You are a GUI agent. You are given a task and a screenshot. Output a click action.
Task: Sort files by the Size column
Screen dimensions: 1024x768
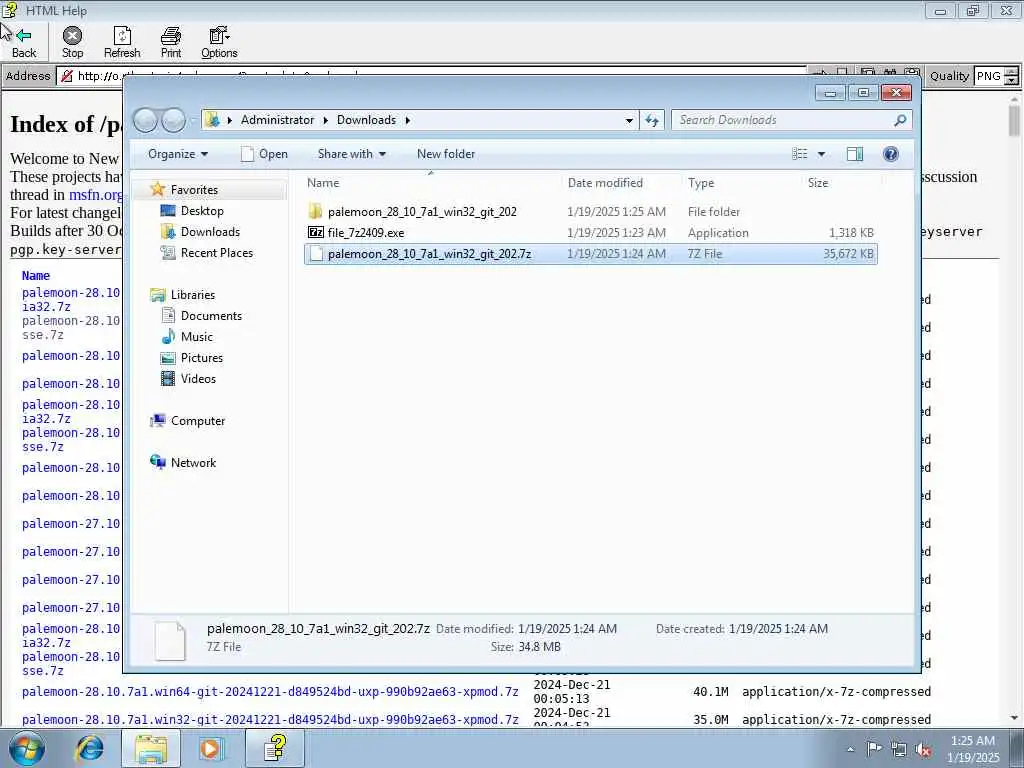(x=840, y=183)
